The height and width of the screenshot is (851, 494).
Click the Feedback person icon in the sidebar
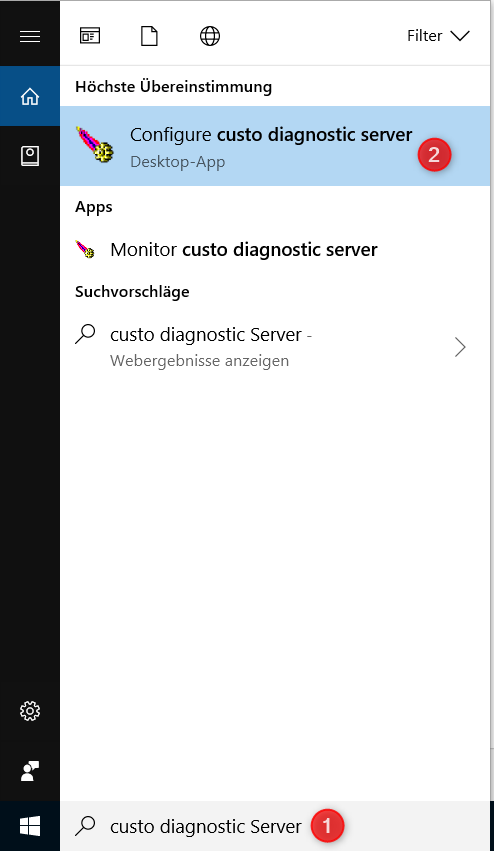(30, 771)
